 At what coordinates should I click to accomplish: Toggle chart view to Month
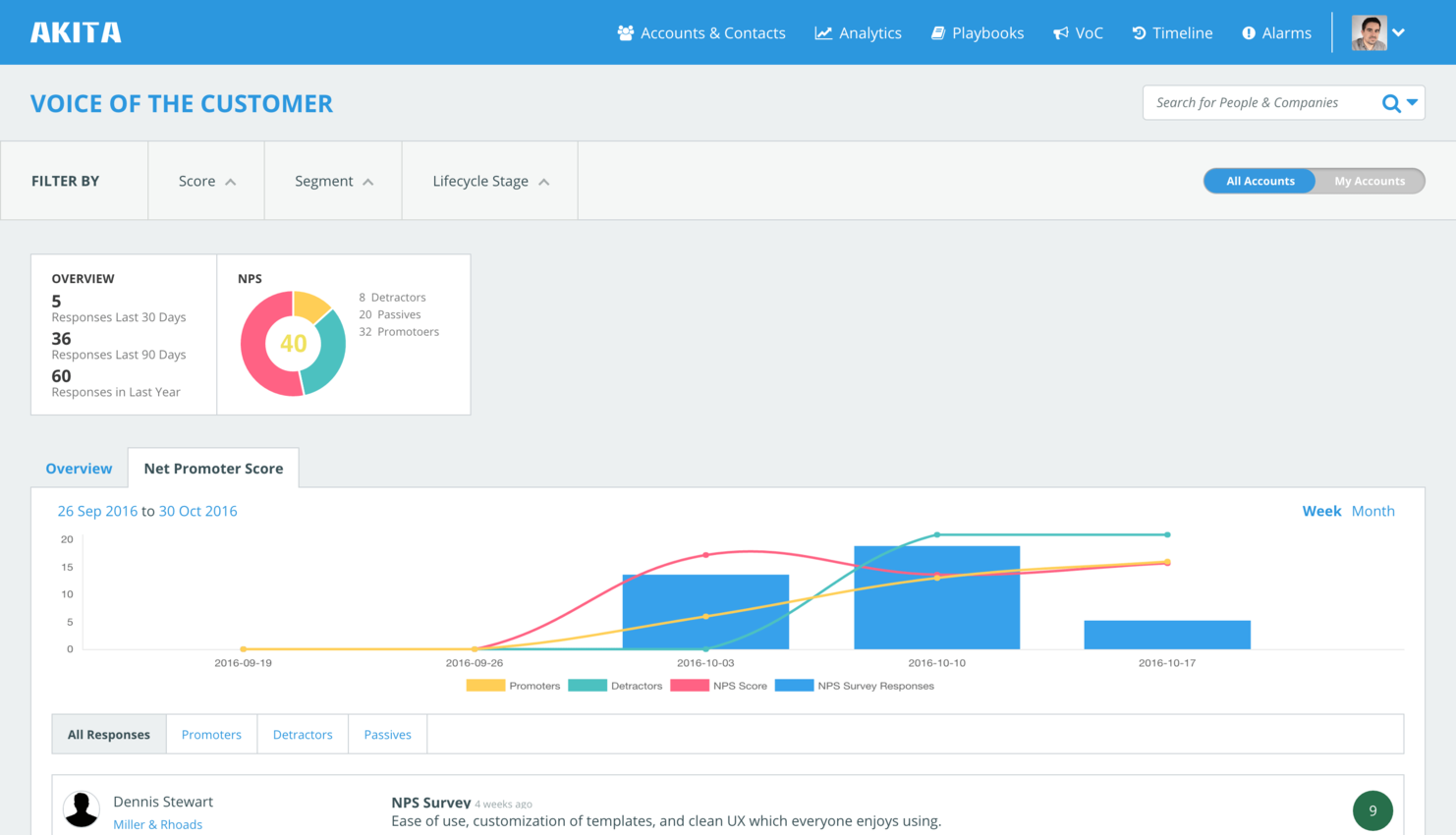coord(1372,511)
